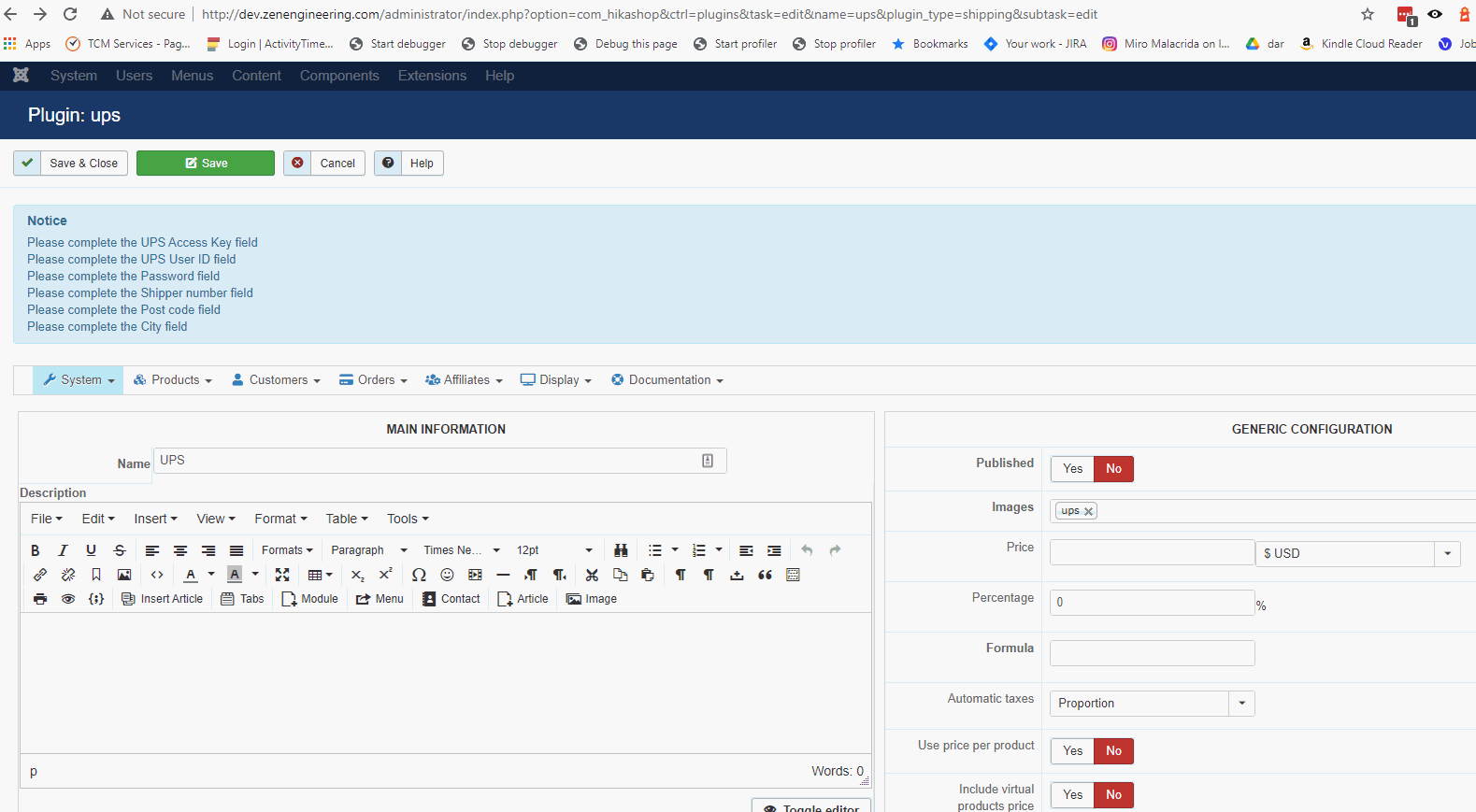1476x812 pixels.
Task: Click the Save & Close button
Action: 71,164
